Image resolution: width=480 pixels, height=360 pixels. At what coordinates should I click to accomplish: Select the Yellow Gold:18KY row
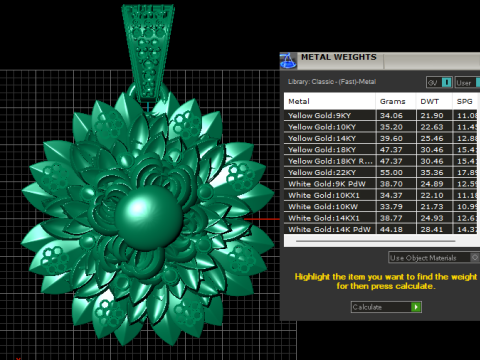(x=381, y=150)
